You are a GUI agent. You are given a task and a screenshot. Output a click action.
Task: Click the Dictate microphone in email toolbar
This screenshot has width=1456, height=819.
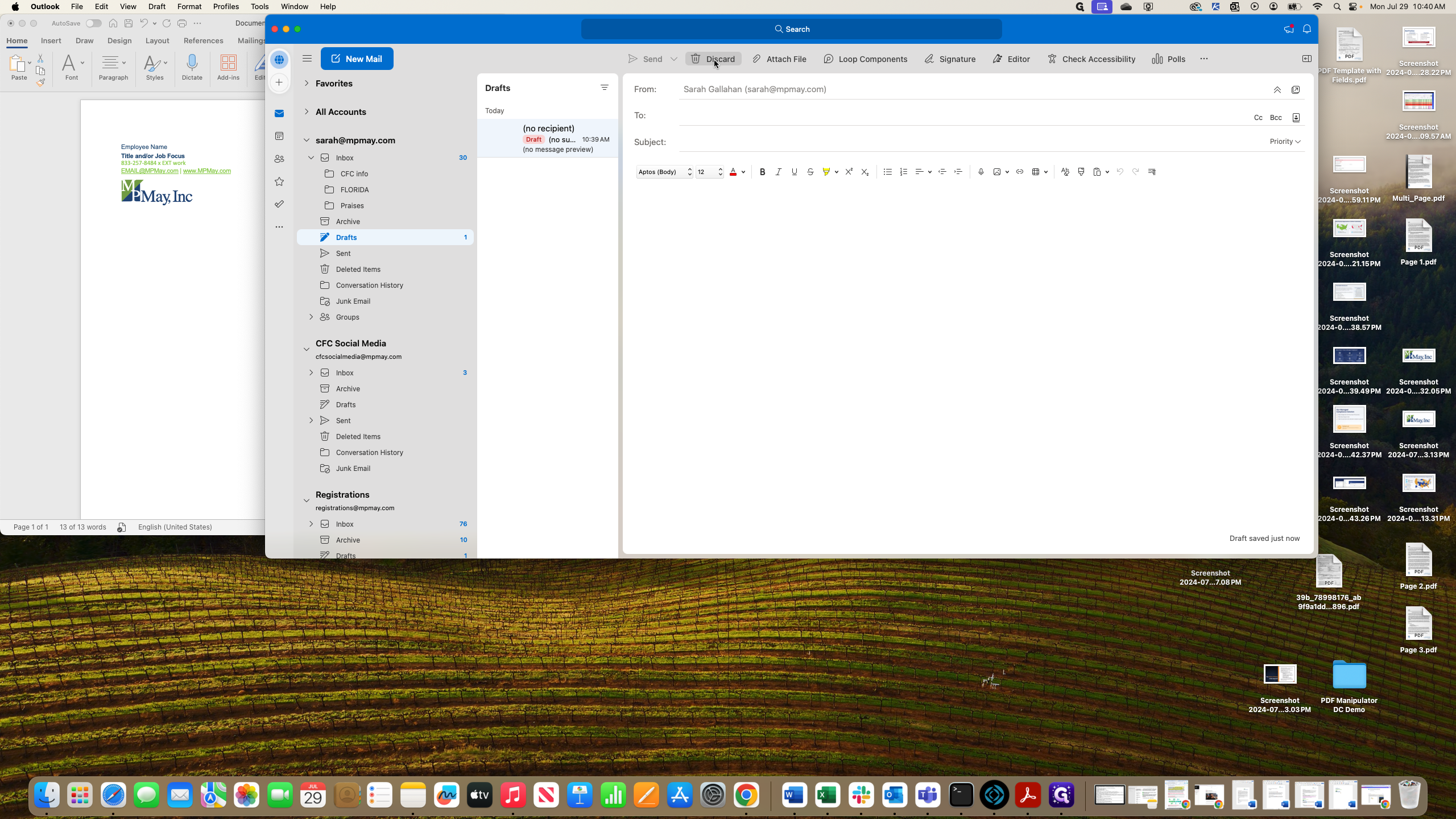[981, 172]
